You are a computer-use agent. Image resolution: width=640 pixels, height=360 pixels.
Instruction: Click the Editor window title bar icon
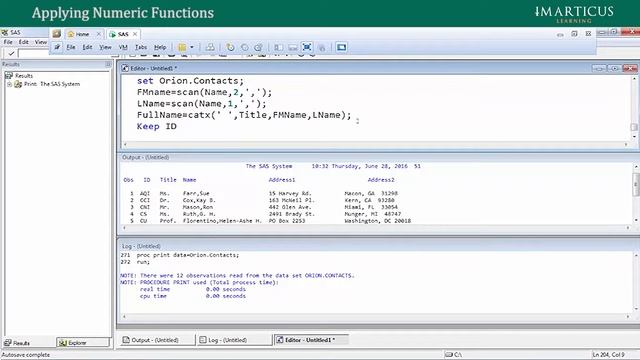point(125,68)
